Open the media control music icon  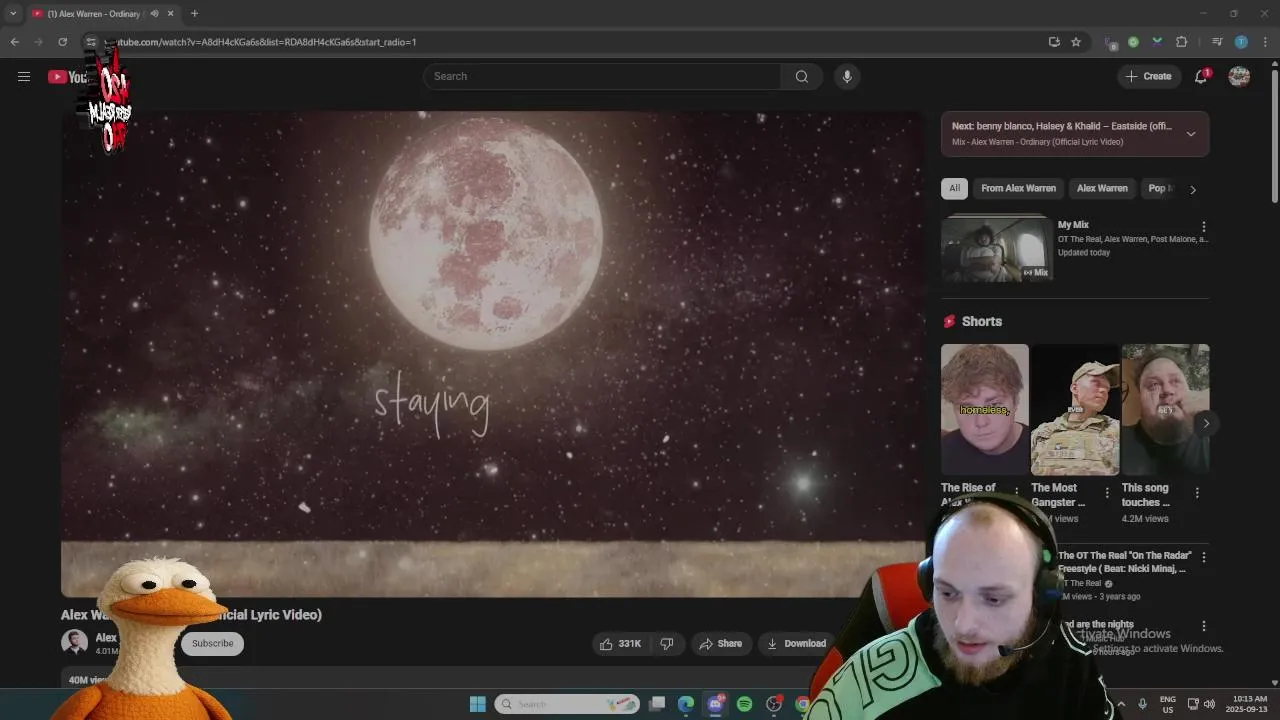pos(1217,42)
